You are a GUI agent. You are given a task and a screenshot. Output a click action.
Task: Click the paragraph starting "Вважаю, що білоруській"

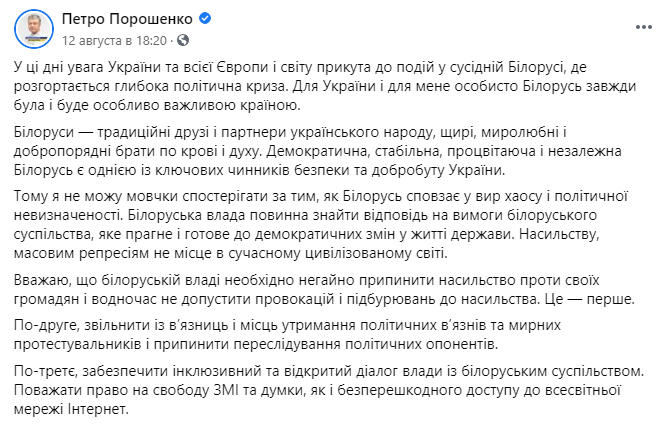coord(324,290)
